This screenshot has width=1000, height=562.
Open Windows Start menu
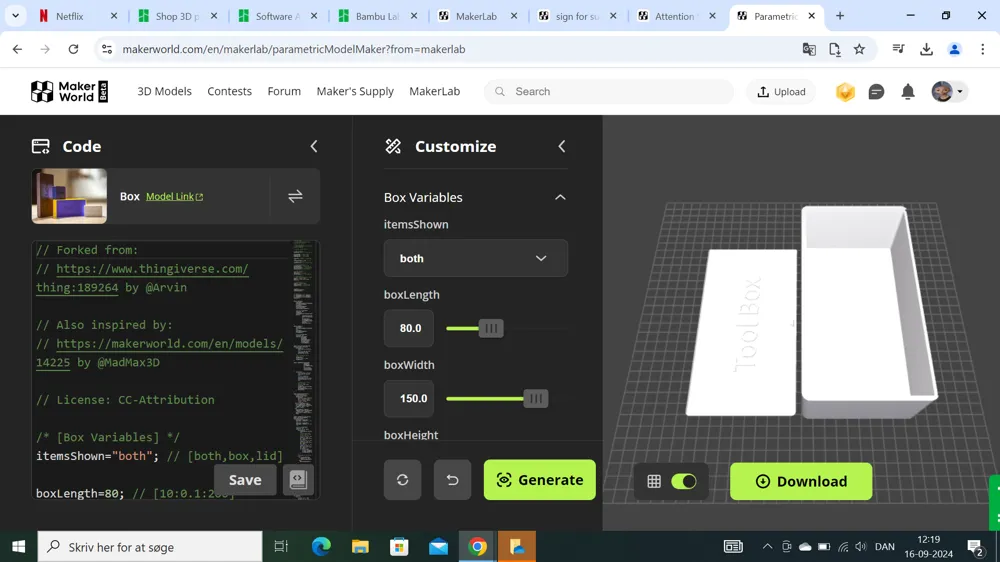[x=18, y=547]
